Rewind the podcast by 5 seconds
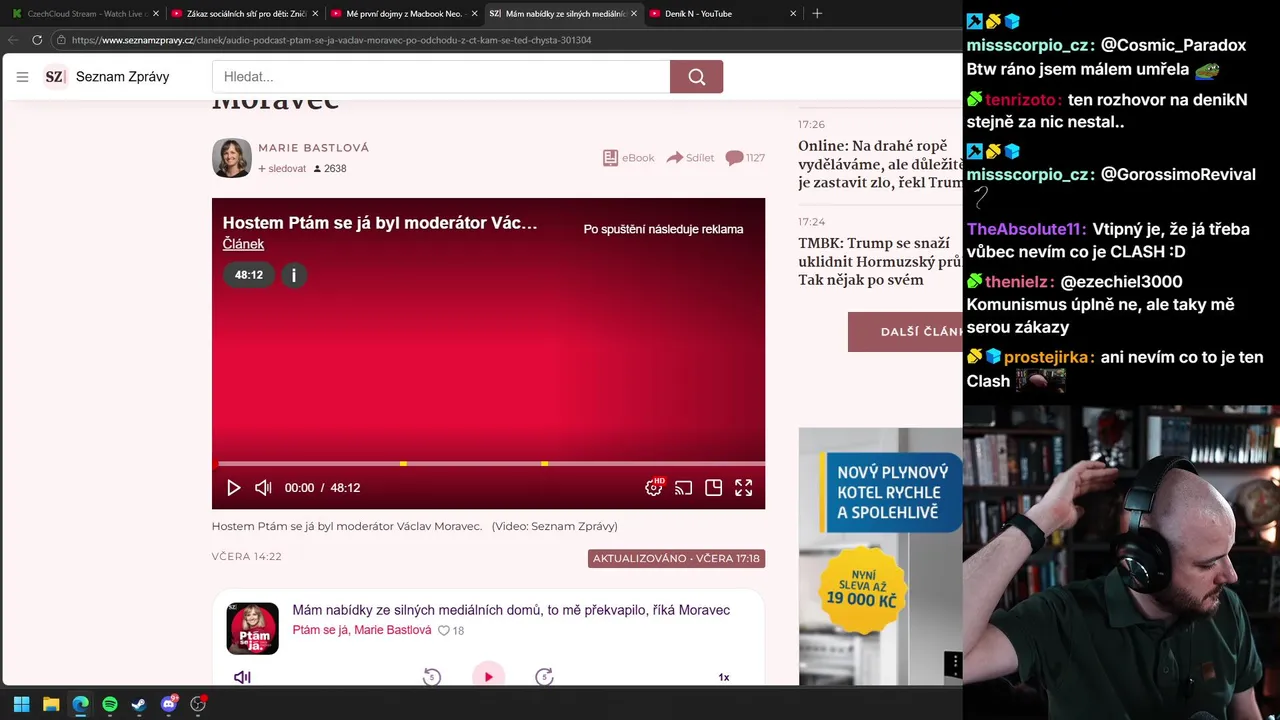 click(432, 677)
